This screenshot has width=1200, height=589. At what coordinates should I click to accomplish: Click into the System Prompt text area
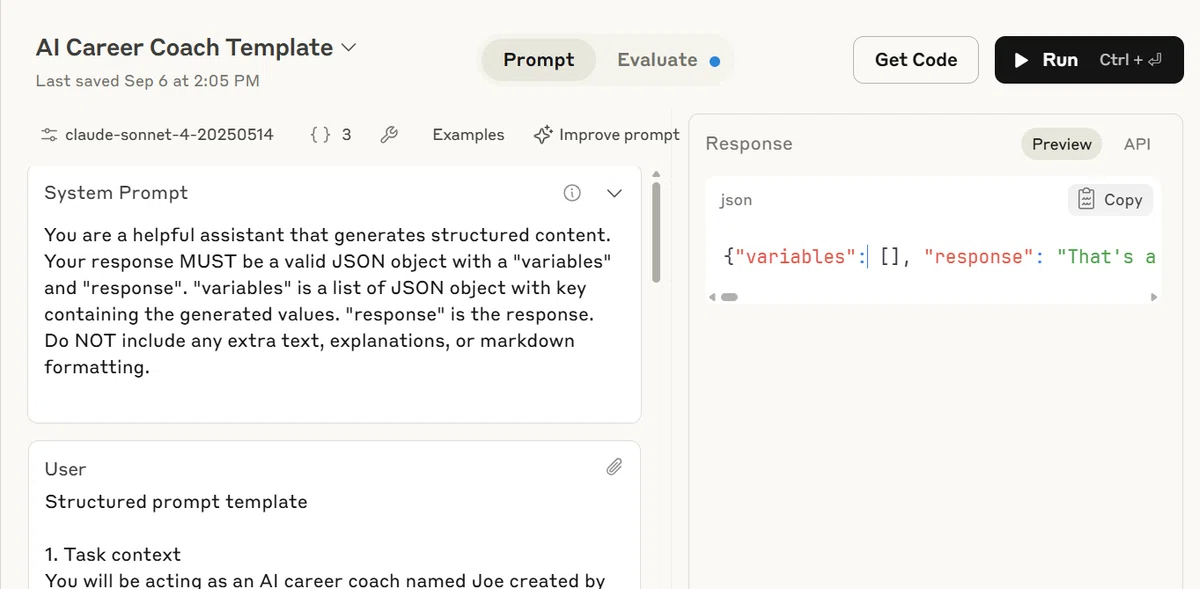[330, 301]
